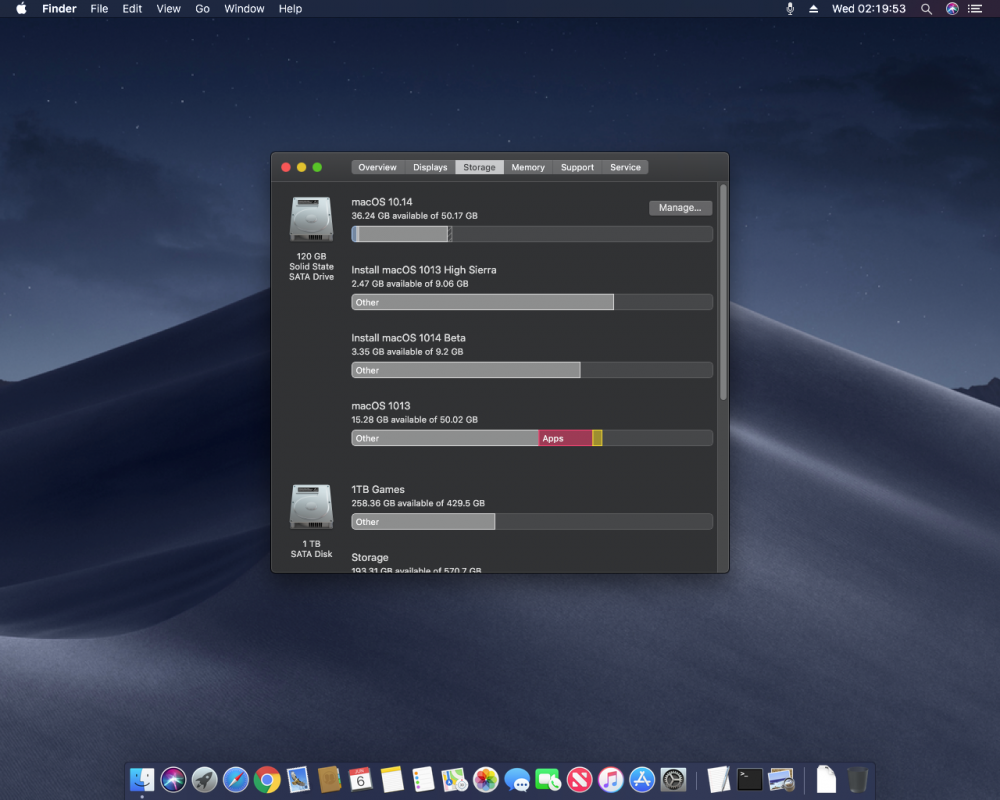Close the About This Mac window
1000x800 pixels.
[x=286, y=167]
